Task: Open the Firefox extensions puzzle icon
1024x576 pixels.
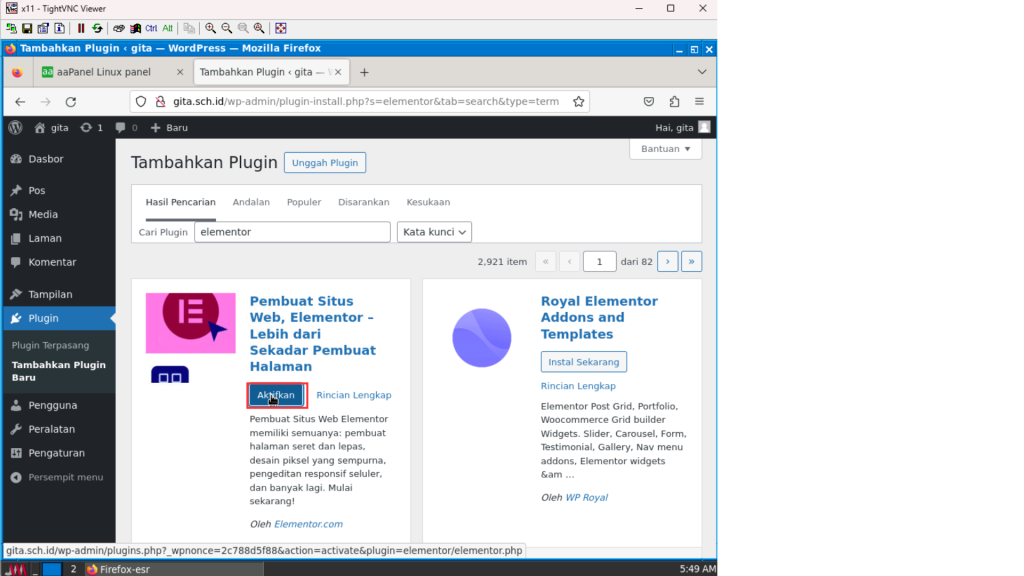Action: coord(674,101)
